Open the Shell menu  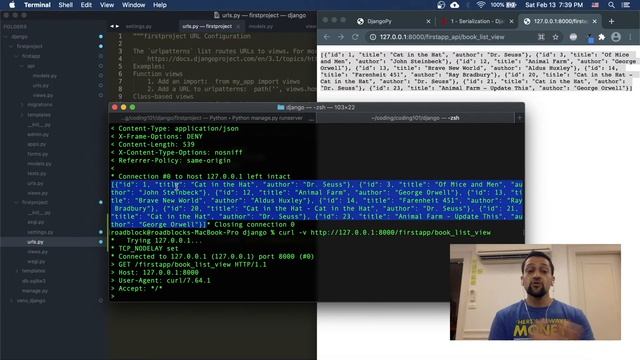[65, 5]
